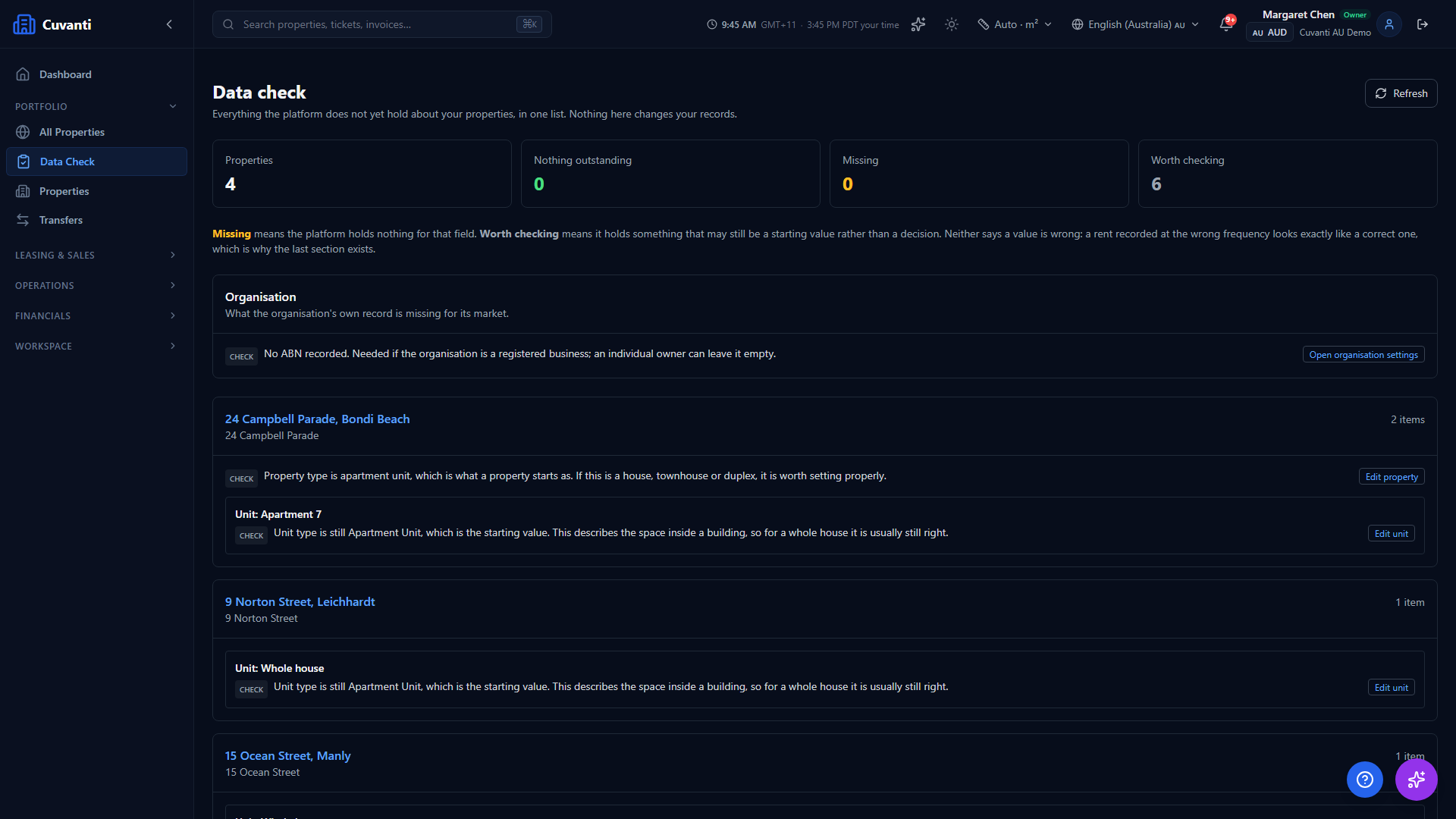Focus the search properties input field
The width and height of the screenshot is (1456, 819).
[382, 24]
